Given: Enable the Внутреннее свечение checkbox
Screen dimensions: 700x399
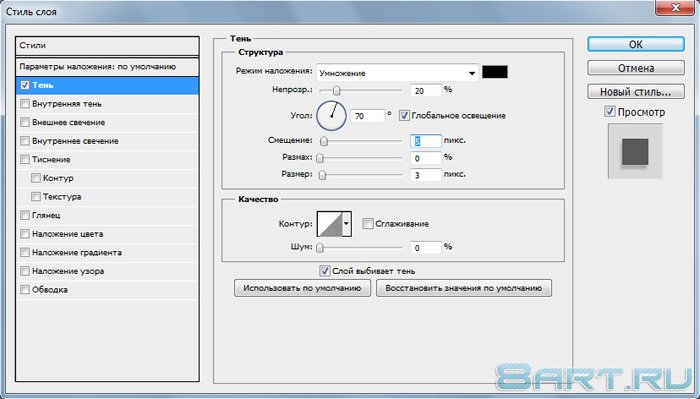Looking at the screenshot, I should click(x=25, y=141).
